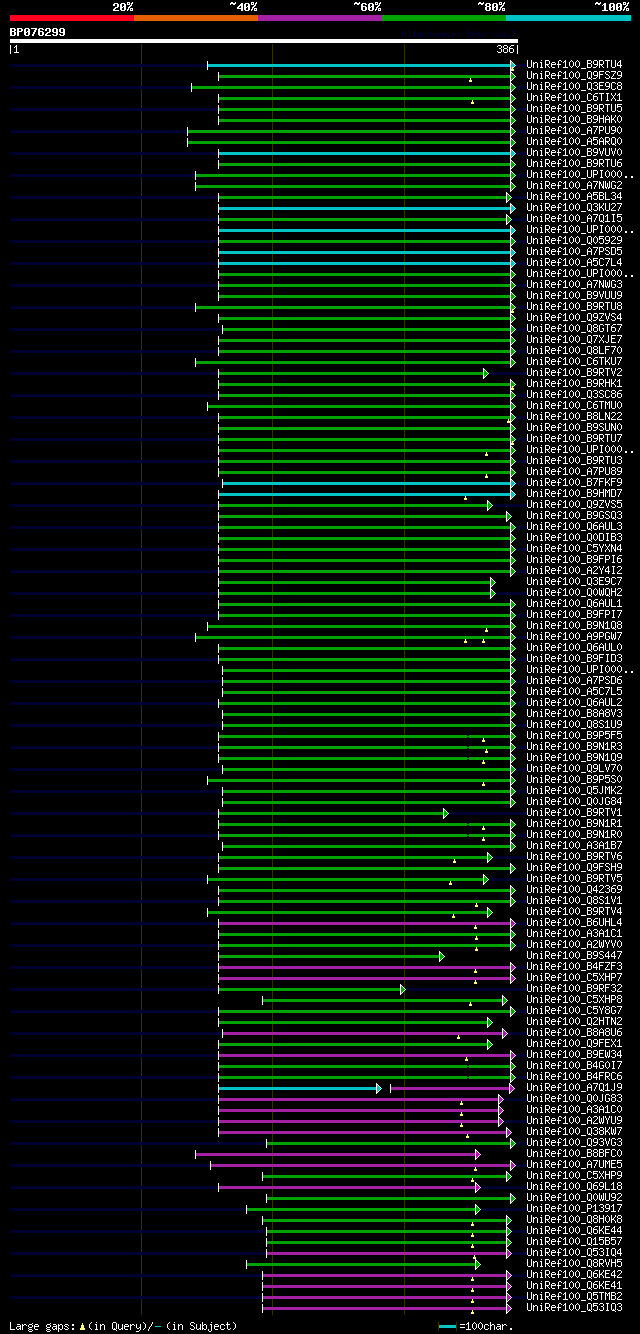The height and width of the screenshot is (1334, 640).
Task: Select the UniRef100_Q8GT67 label
Action: [574, 329]
